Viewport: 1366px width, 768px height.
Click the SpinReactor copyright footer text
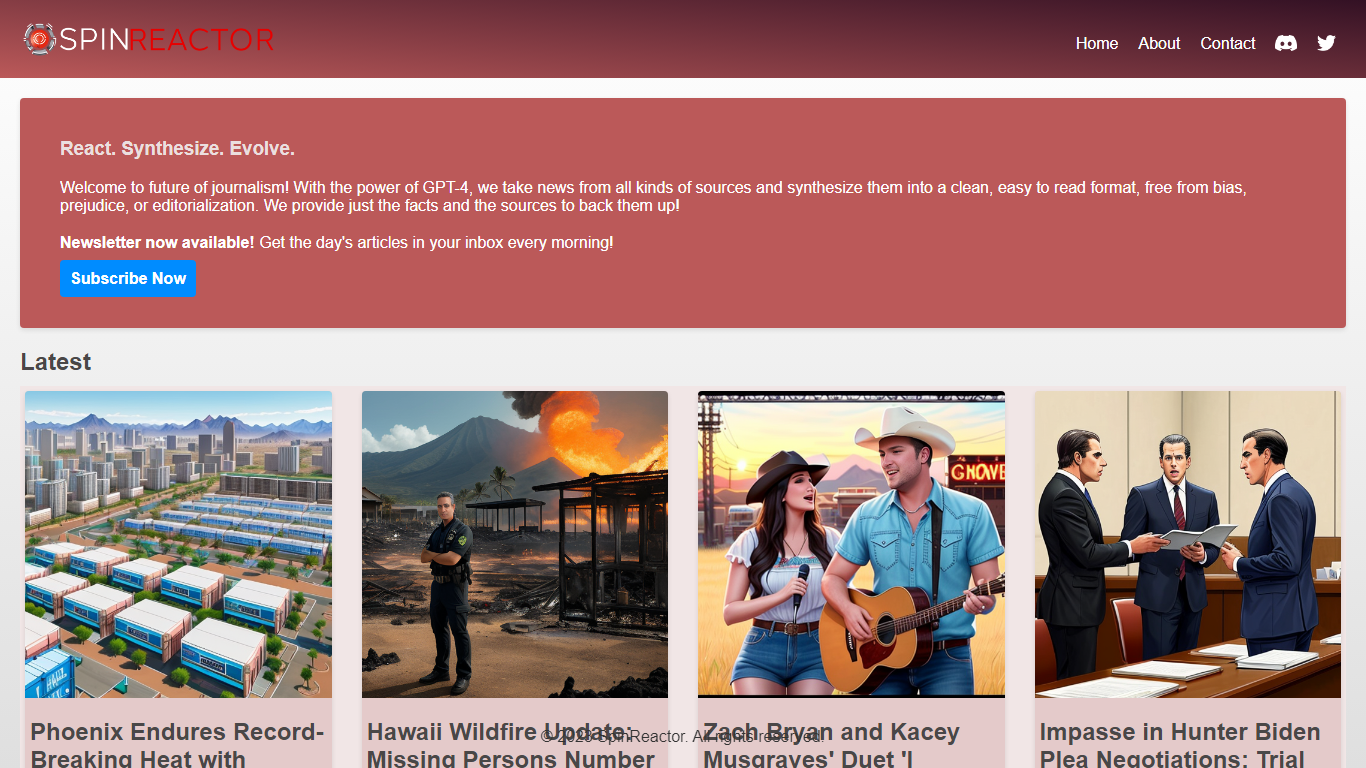(x=682, y=737)
